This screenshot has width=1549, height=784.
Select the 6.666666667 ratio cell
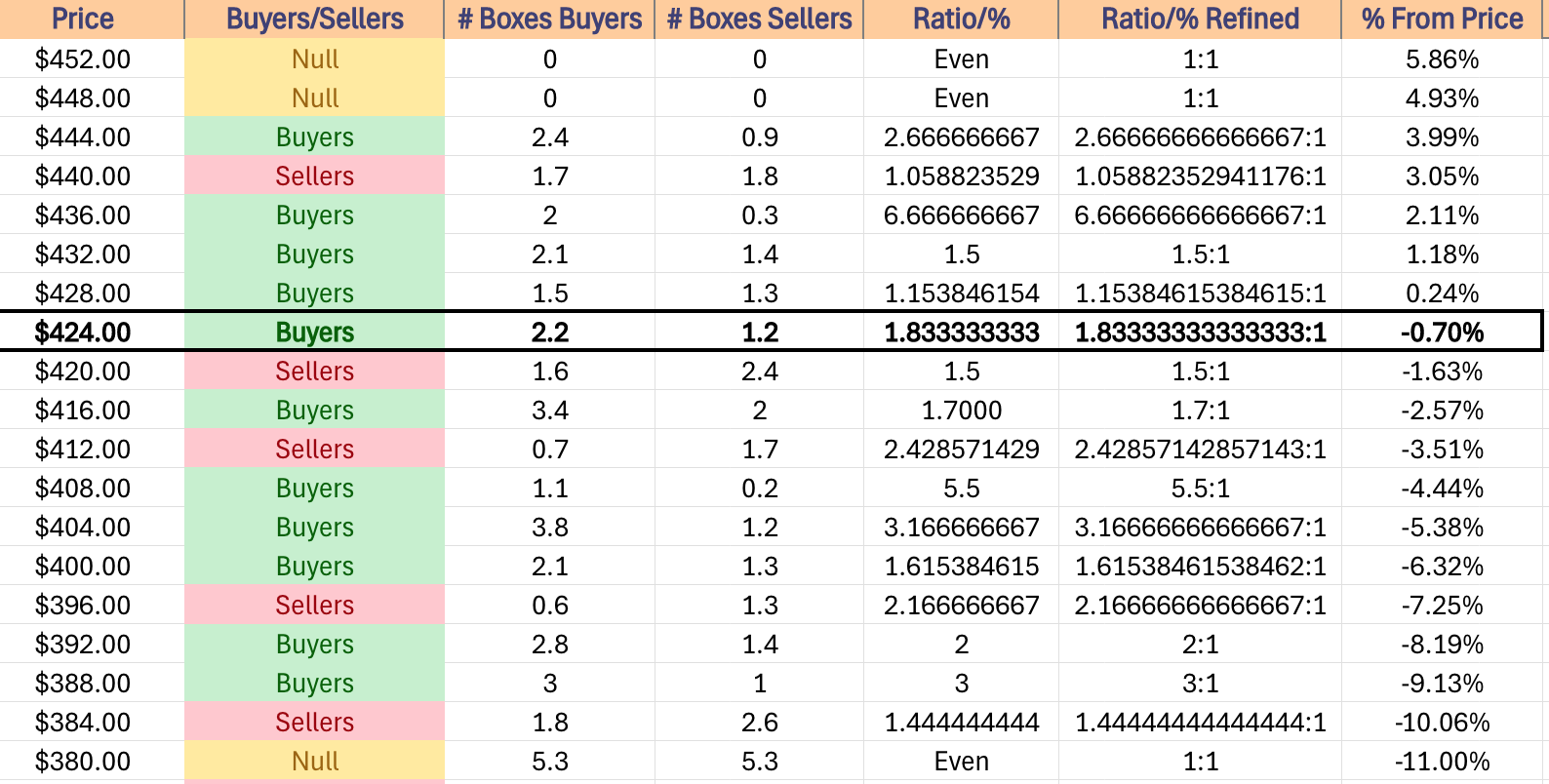pos(961,216)
